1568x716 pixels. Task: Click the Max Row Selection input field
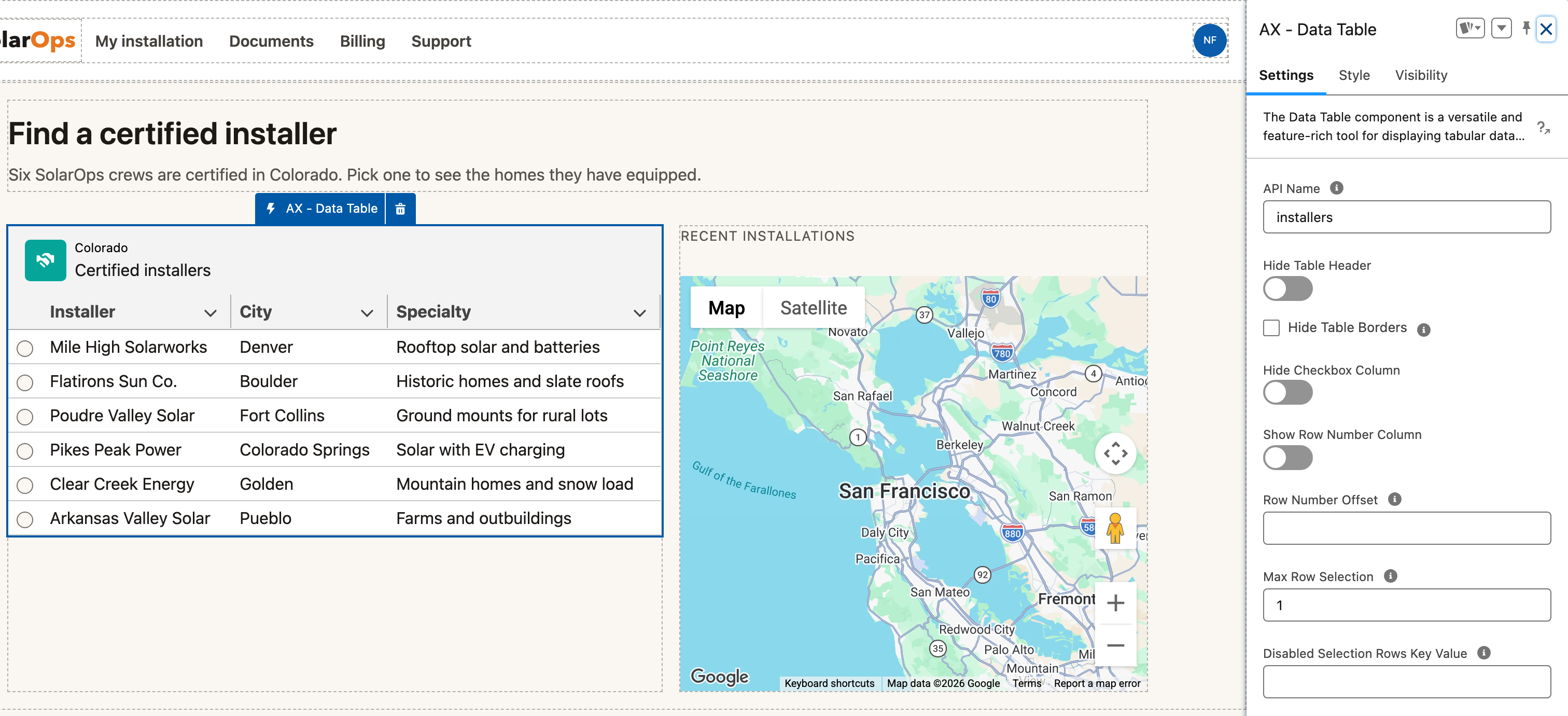pos(1406,604)
